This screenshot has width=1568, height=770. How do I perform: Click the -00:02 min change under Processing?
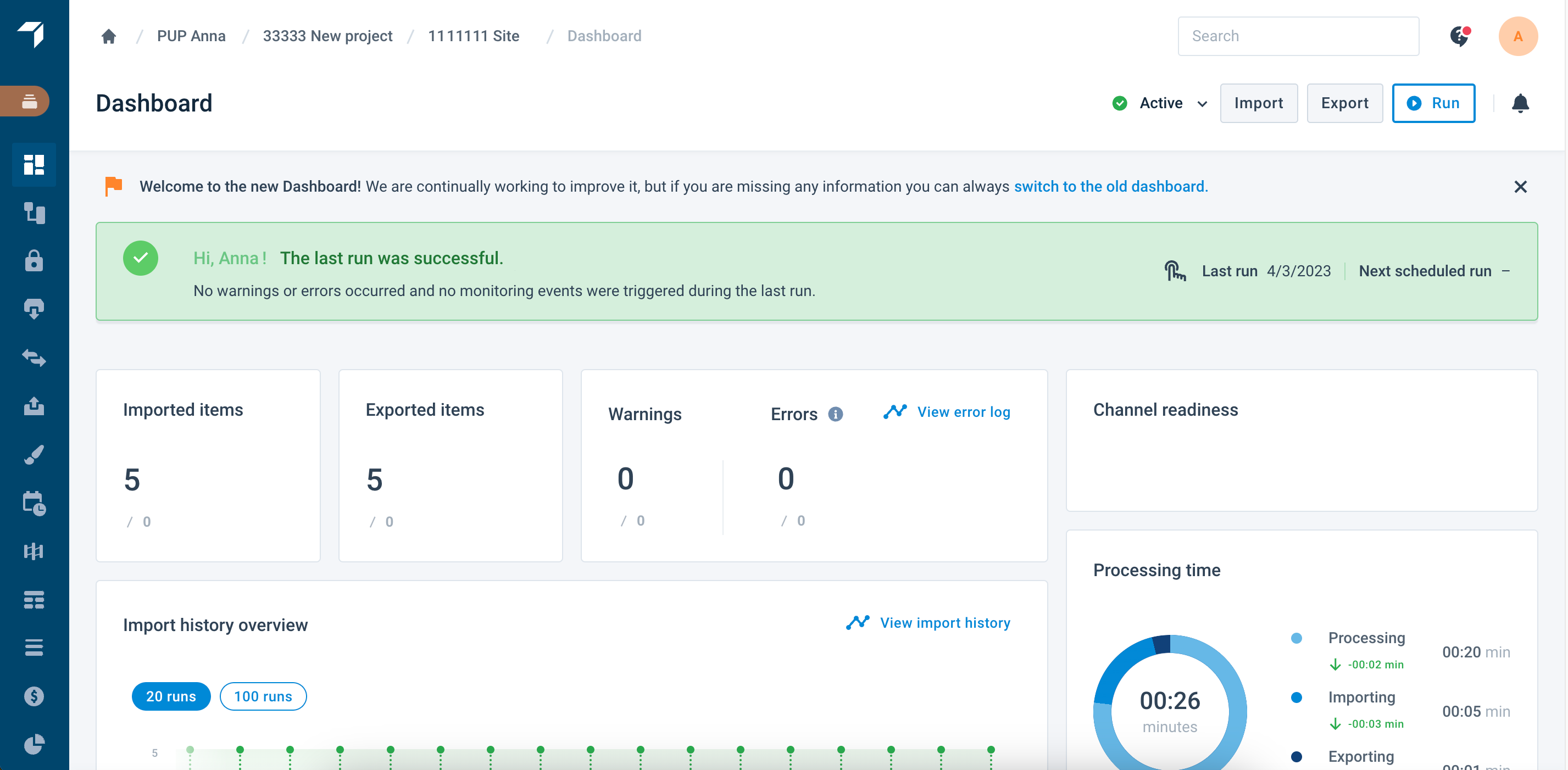tap(1367, 665)
